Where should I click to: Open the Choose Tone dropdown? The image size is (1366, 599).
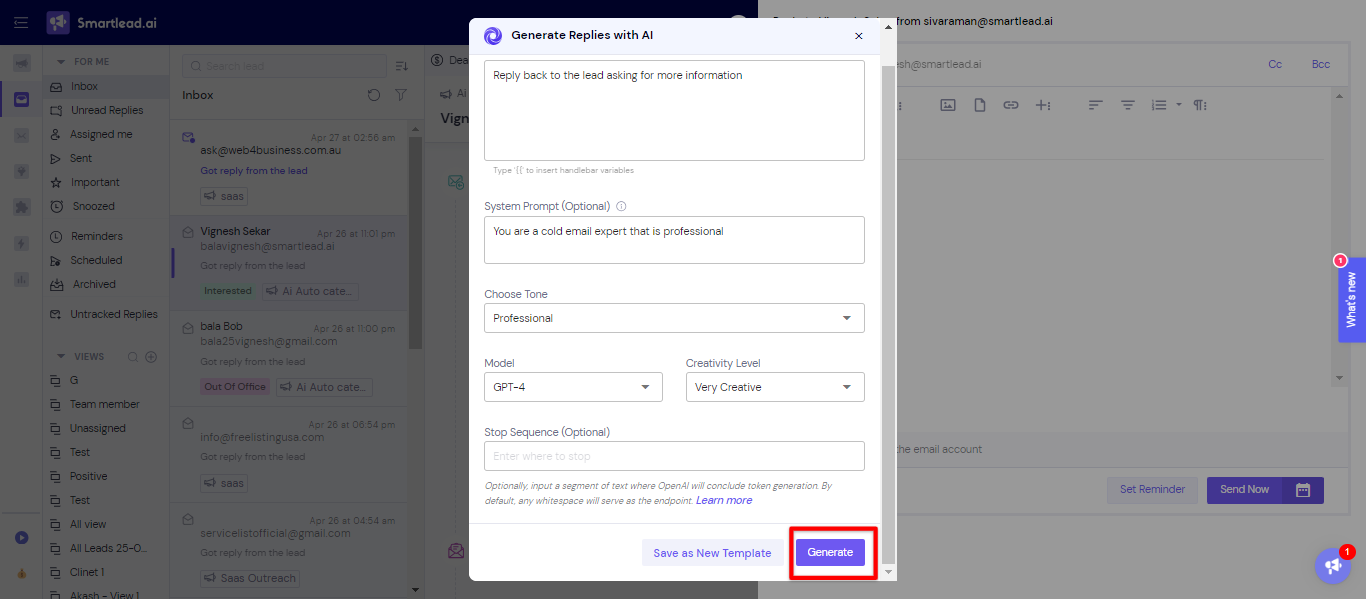674,318
